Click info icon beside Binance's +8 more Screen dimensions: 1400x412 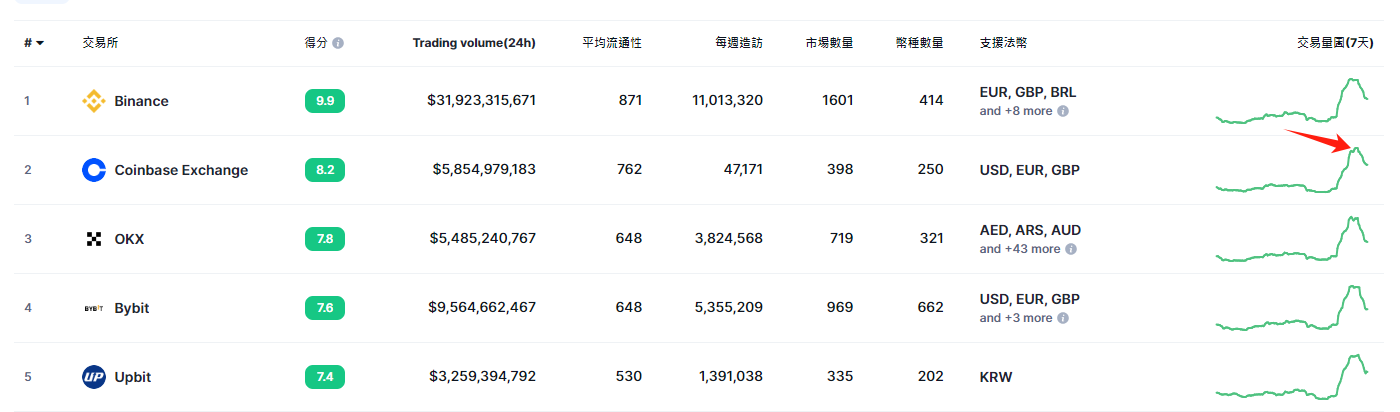[x=1063, y=111]
